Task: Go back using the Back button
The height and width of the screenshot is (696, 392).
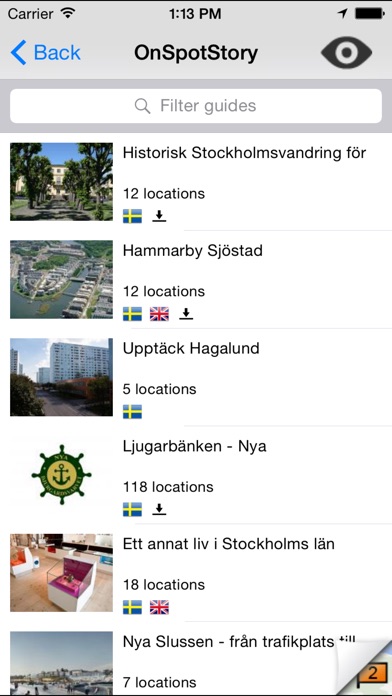Action: pyautogui.click(x=46, y=53)
